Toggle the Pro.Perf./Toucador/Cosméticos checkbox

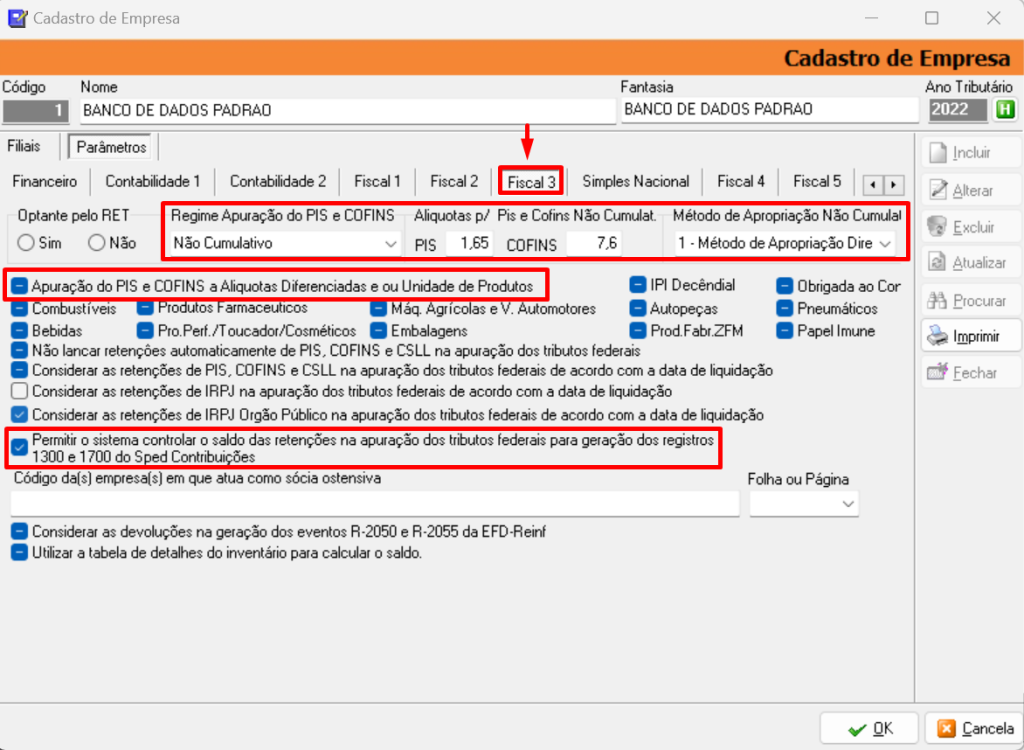[x=146, y=331]
